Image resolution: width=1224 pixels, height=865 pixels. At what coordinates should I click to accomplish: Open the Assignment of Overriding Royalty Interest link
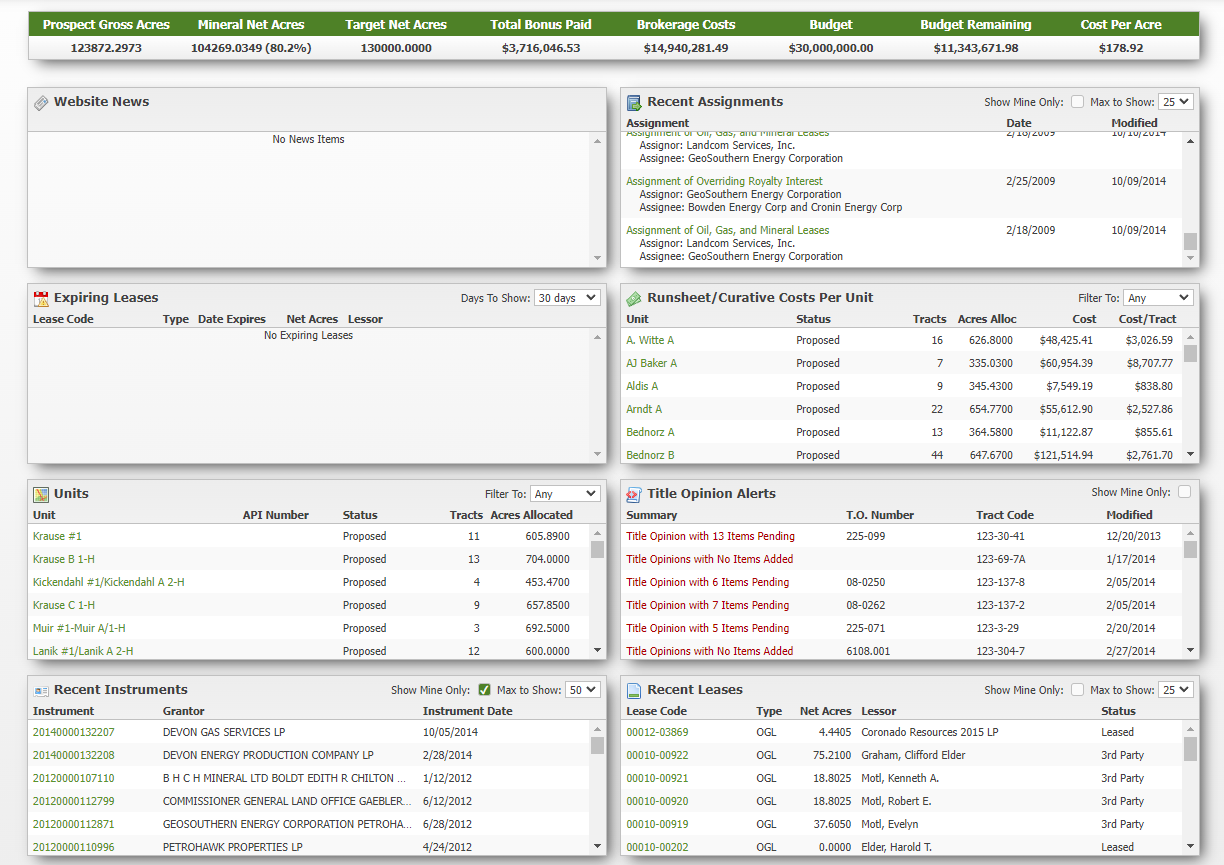pyautogui.click(x=724, y=181)
